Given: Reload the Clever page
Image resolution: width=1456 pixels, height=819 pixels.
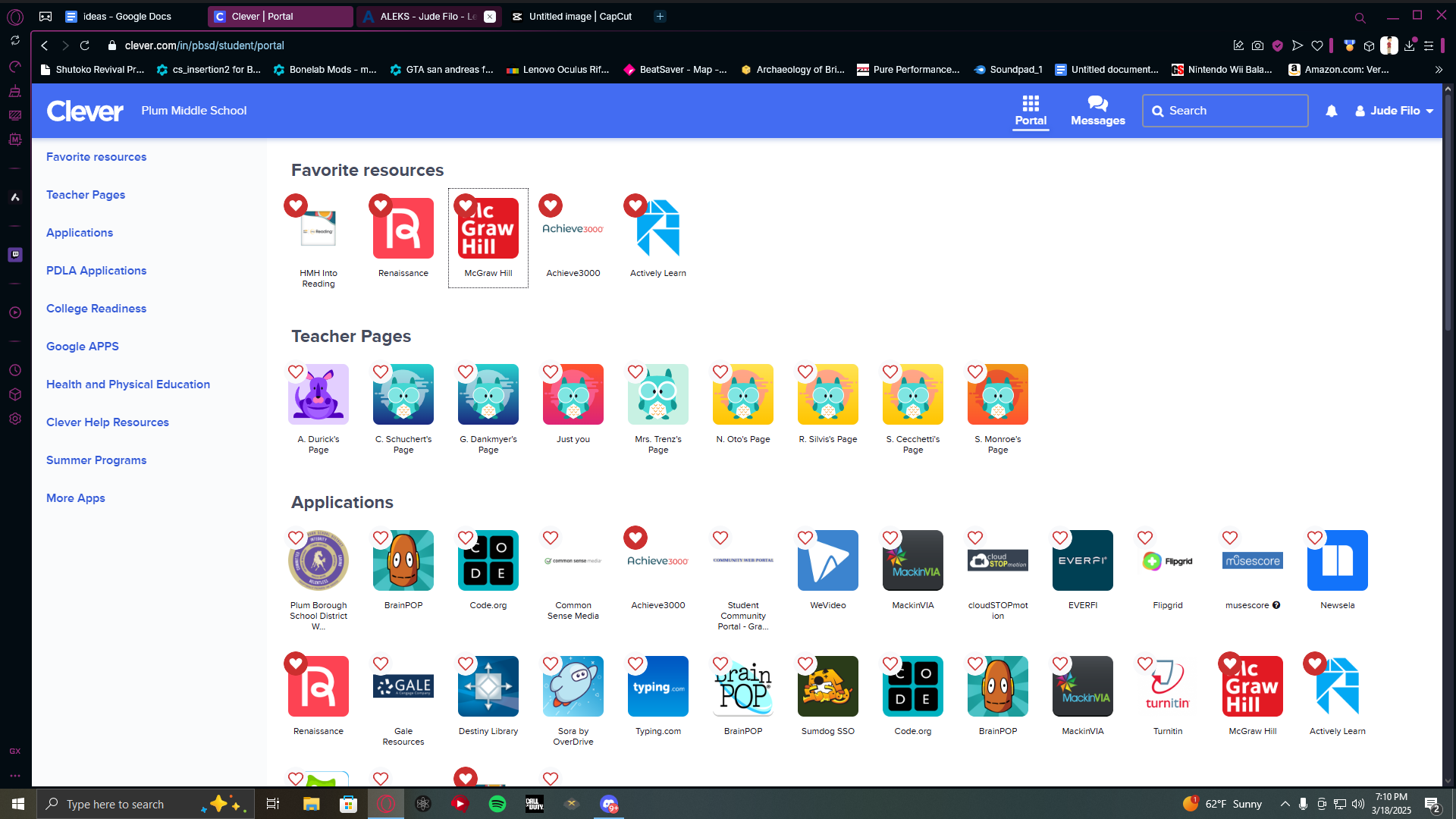Looking at the screenshot, I should (85, 45).
